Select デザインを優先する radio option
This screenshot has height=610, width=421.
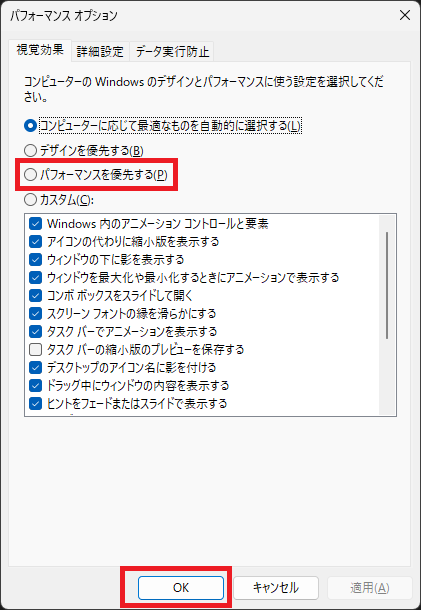coord(30,151)
